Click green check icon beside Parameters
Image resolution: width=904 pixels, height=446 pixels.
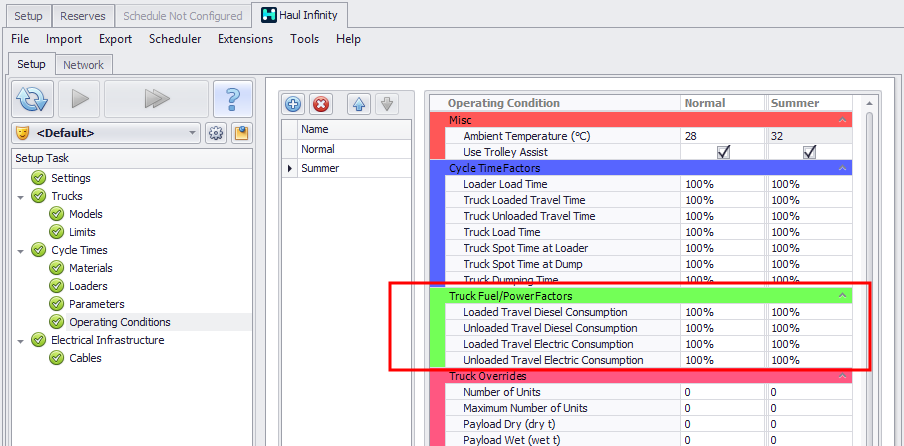pos(56,304)
